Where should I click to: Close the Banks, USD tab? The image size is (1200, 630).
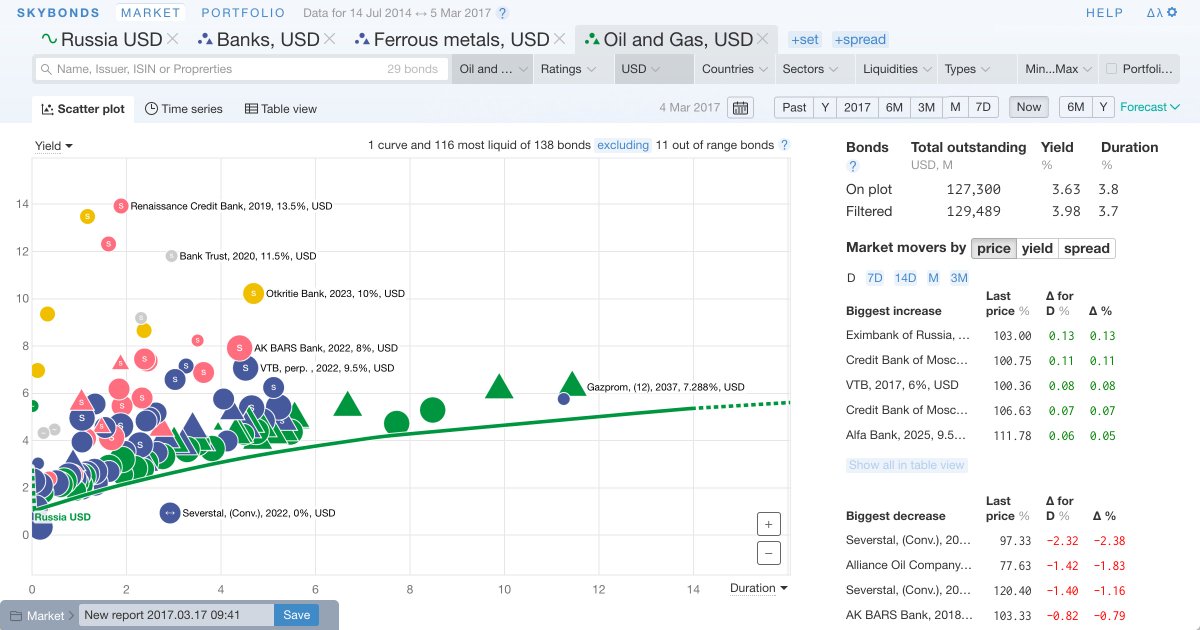pos(329,39)
